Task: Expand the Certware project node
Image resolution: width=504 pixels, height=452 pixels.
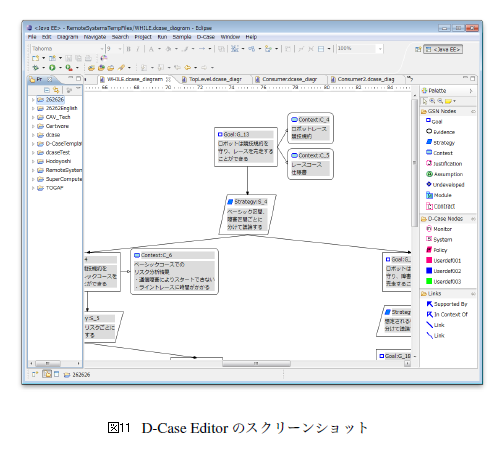Action: pyautogui.click(x=33, y=126)
